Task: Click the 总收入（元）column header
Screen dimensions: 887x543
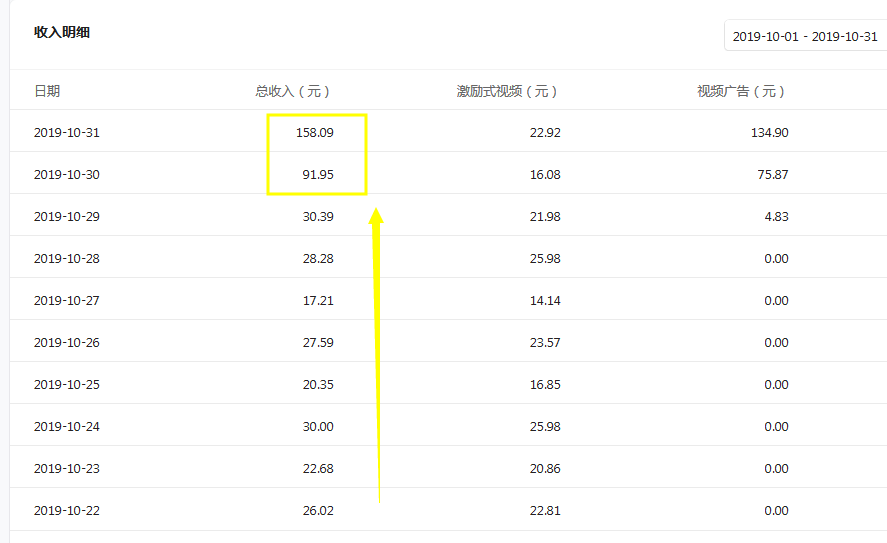Action: [x=292, y=91]
